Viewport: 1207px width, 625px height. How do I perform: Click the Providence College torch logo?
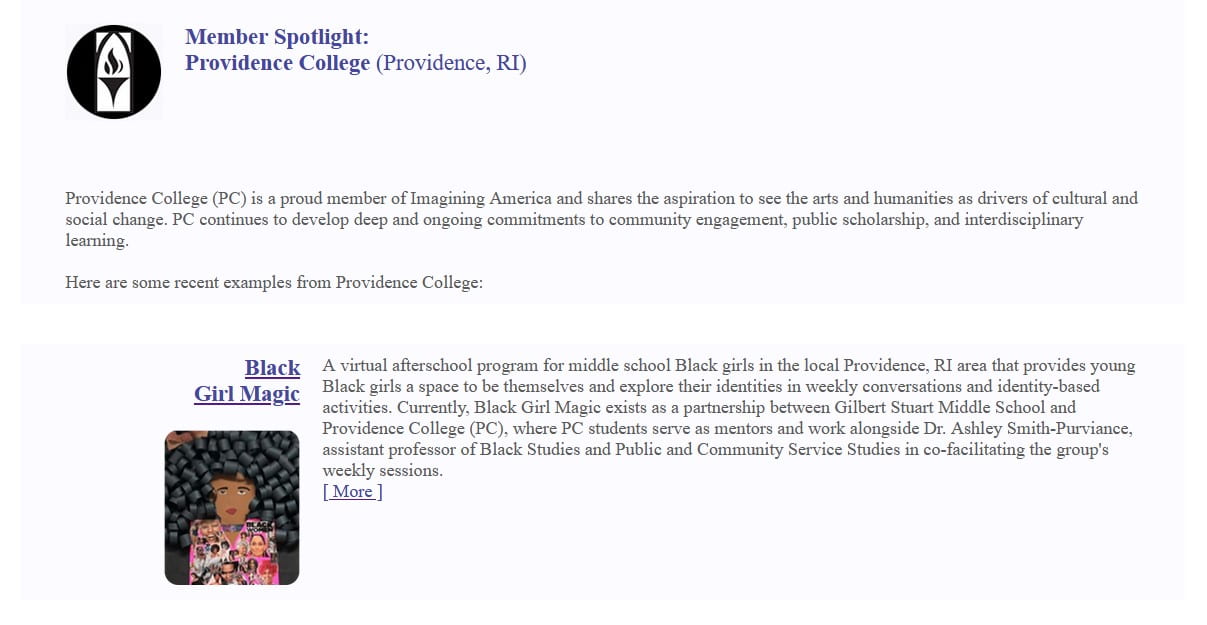114,72
